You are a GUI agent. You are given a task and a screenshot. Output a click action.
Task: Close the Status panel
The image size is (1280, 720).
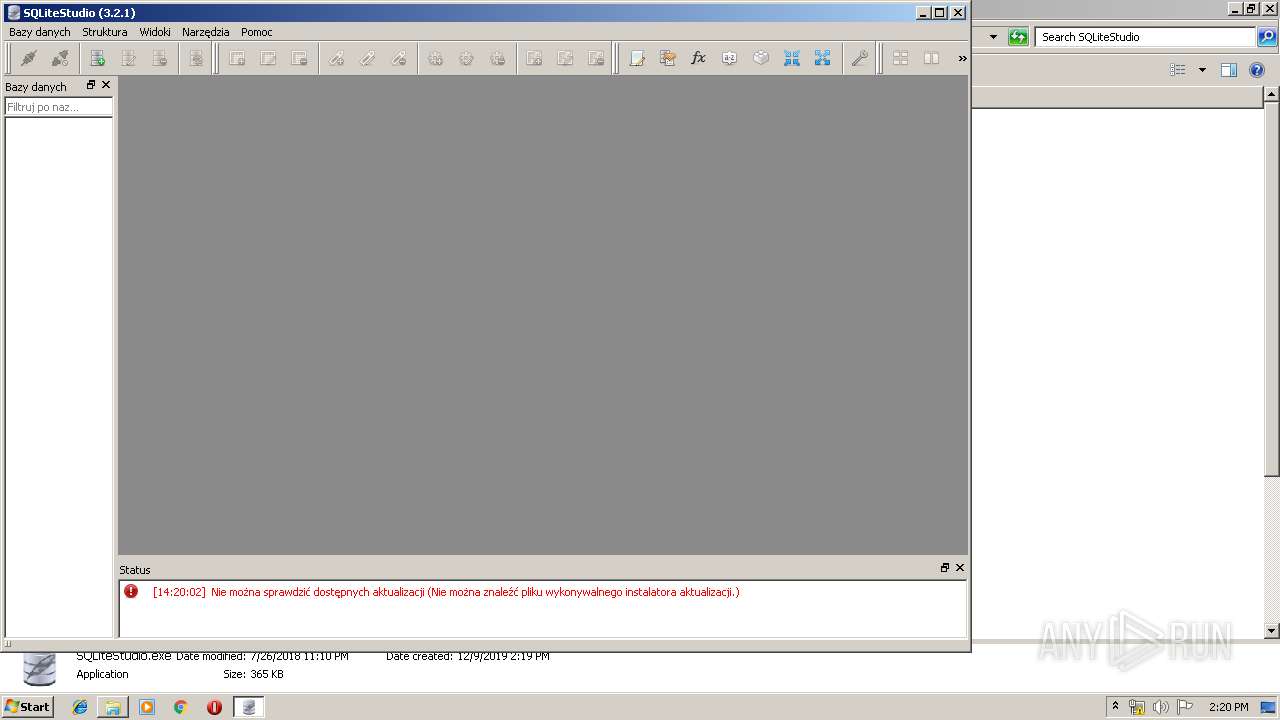tap(960, 567)
